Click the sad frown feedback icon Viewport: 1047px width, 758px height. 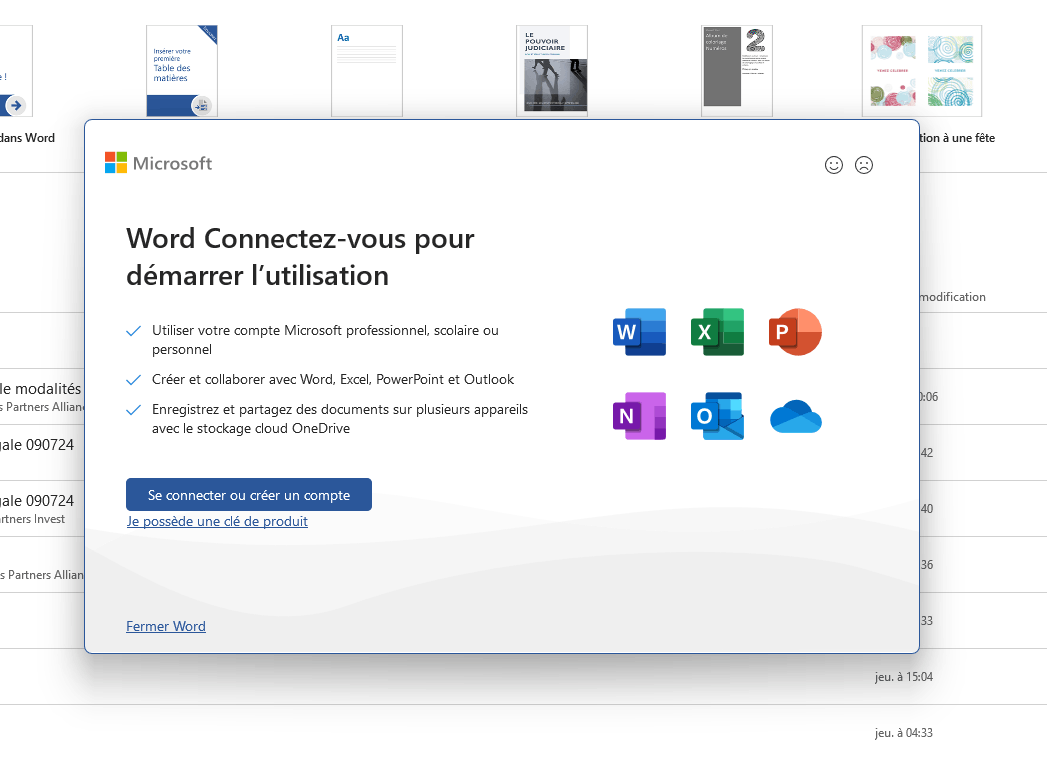click(863, 165)
